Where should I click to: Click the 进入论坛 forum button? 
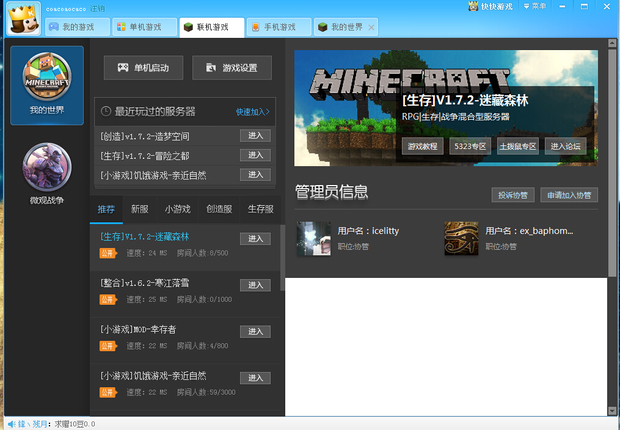click(565, 146)
